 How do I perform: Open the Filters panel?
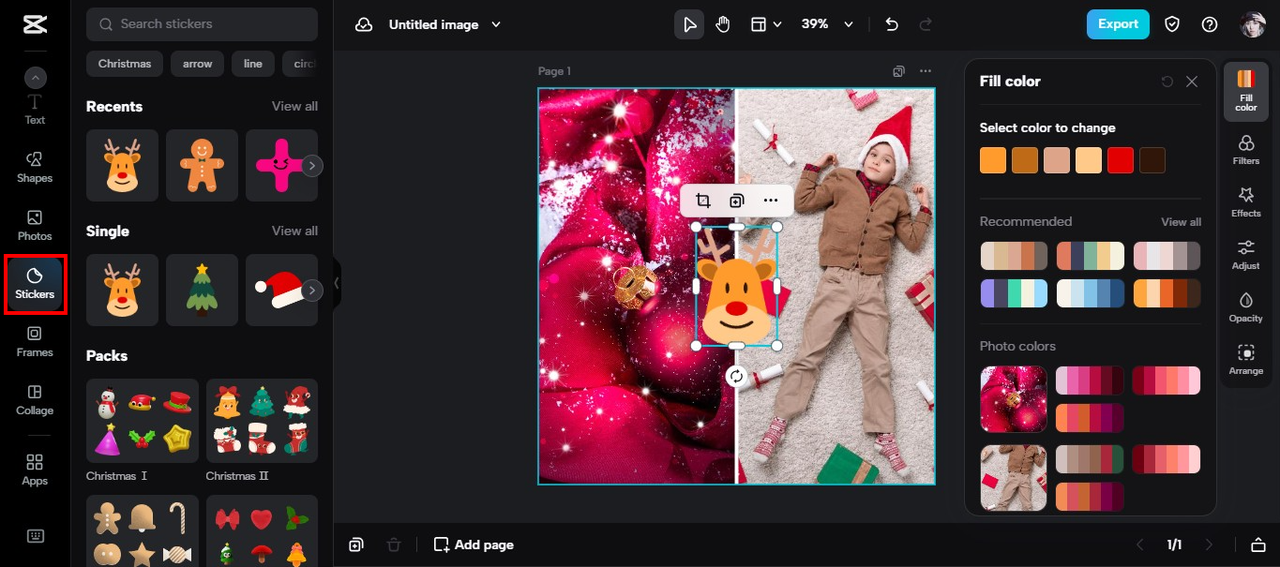[1246, 149]
